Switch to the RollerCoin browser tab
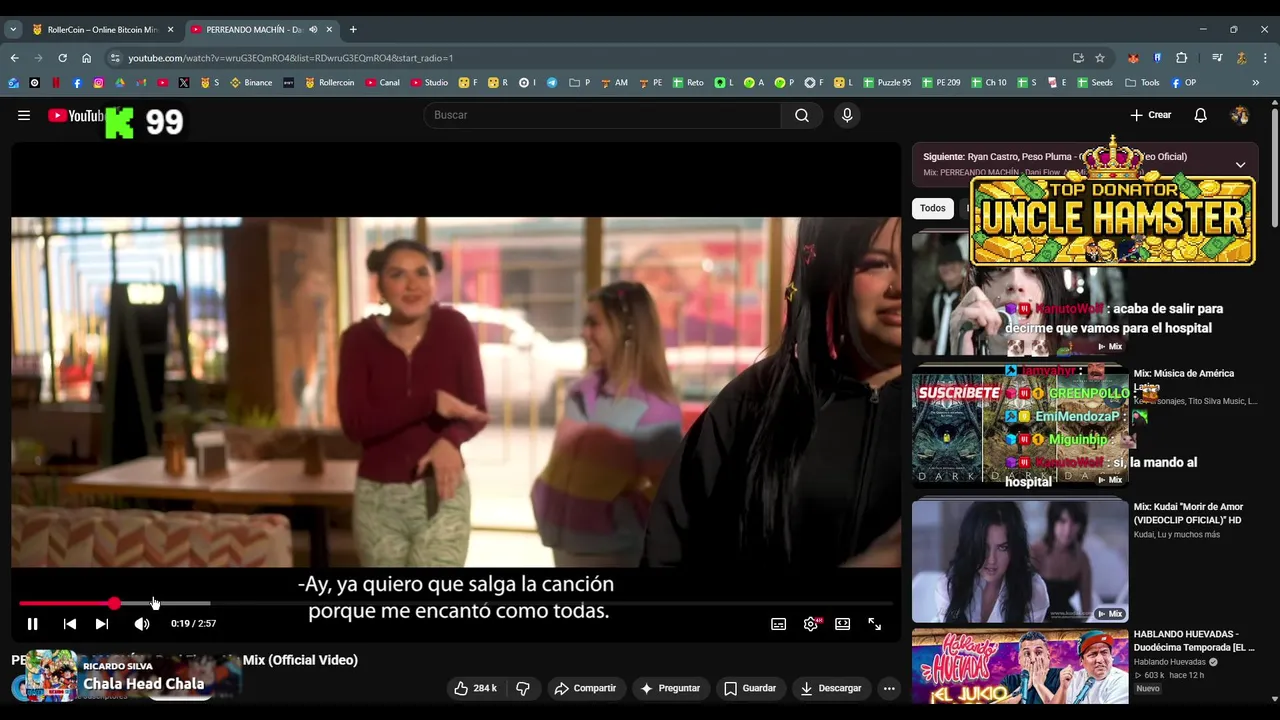The image size is (1280, 720). click(x=102, y=30)
